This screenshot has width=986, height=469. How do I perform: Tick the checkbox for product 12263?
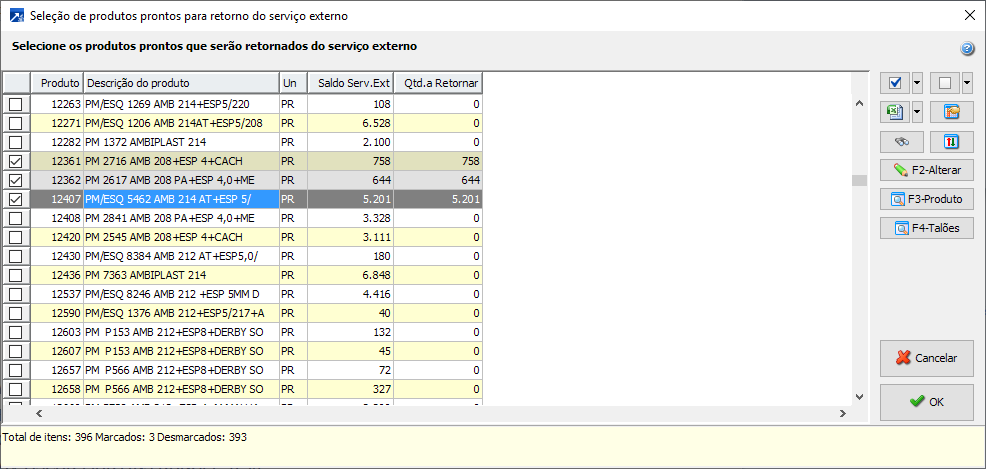click(x=16, y=104)
